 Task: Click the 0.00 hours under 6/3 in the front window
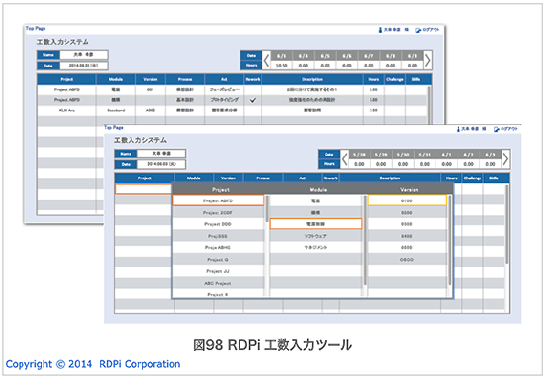[490, 164]
